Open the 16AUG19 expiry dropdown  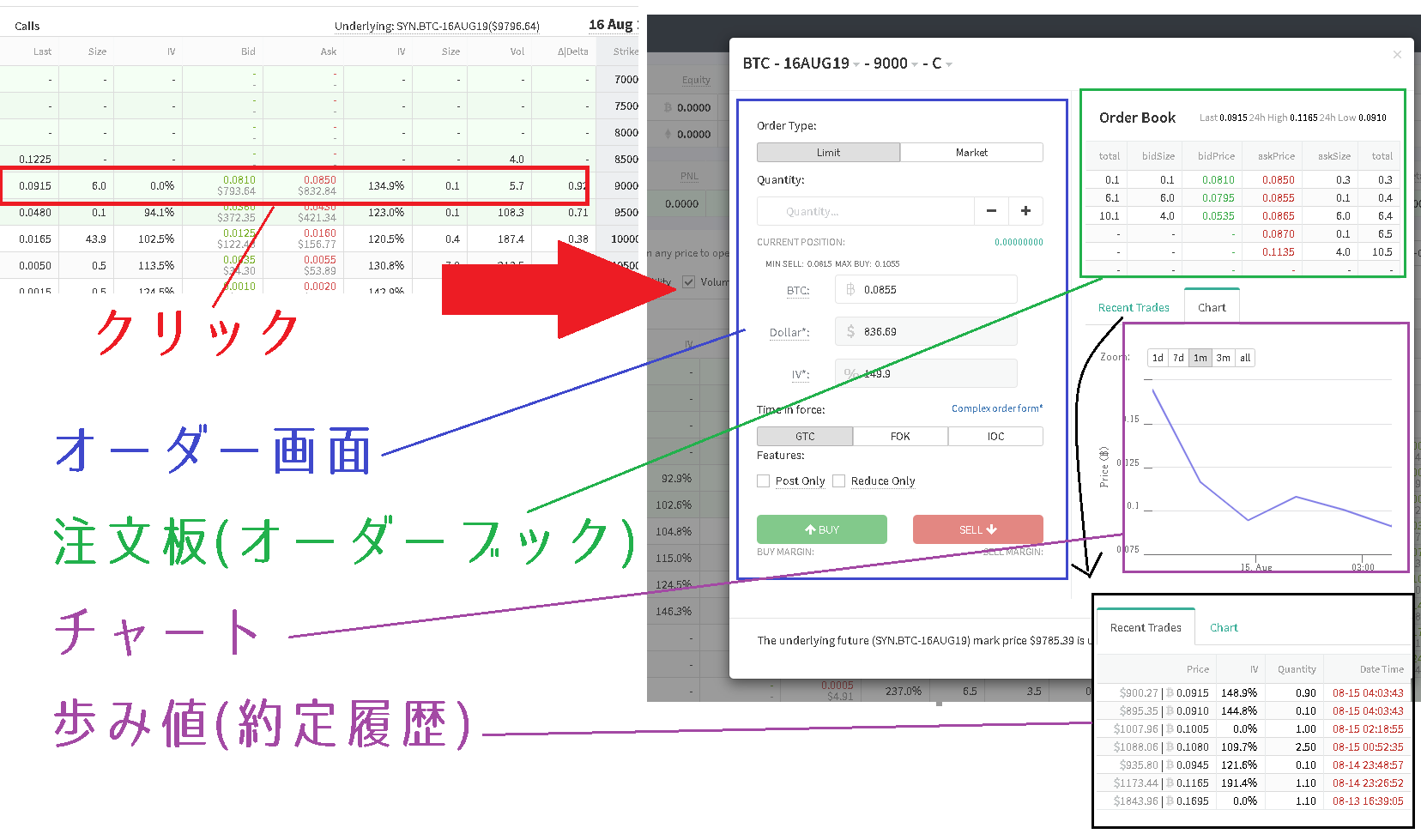click(x=857, y=63)
